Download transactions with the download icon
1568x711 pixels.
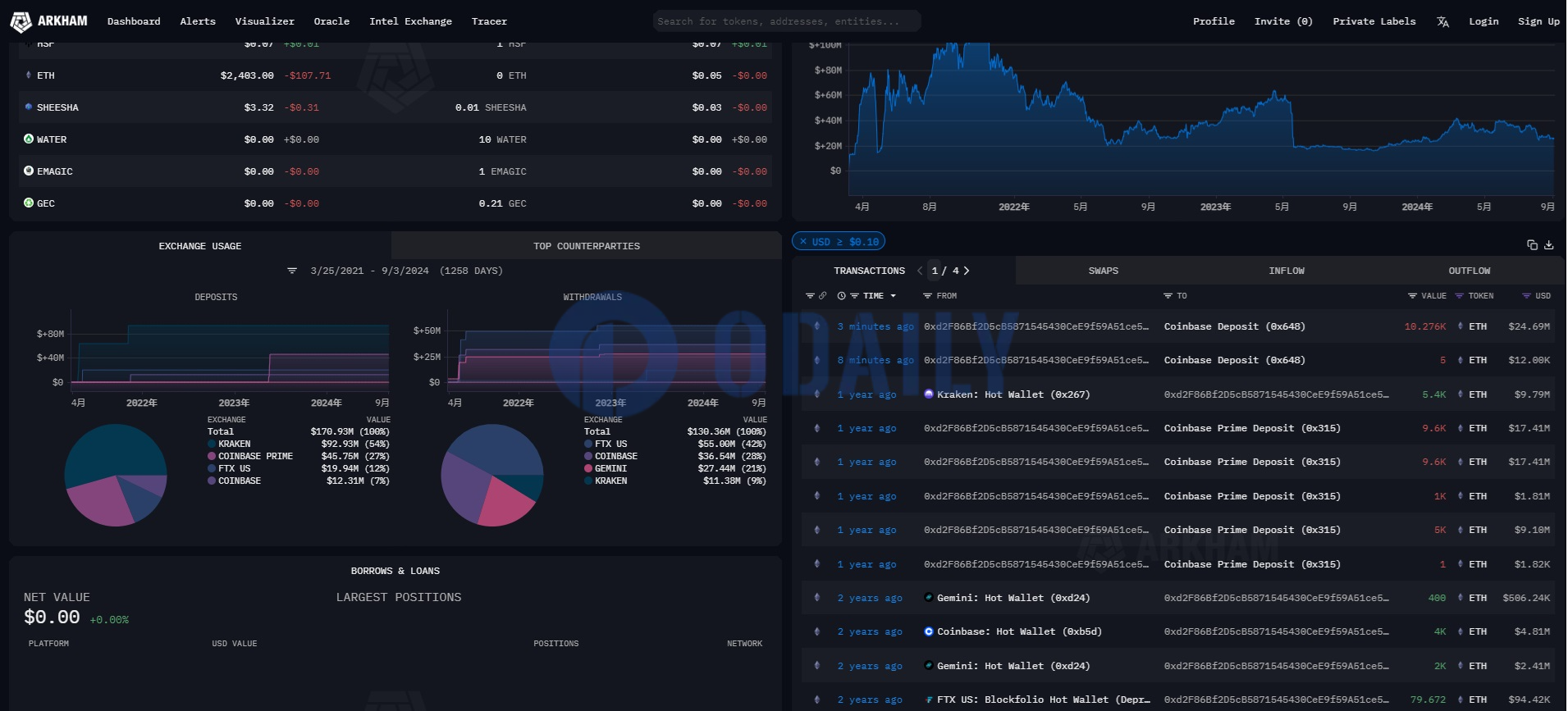click(1549, 244)
